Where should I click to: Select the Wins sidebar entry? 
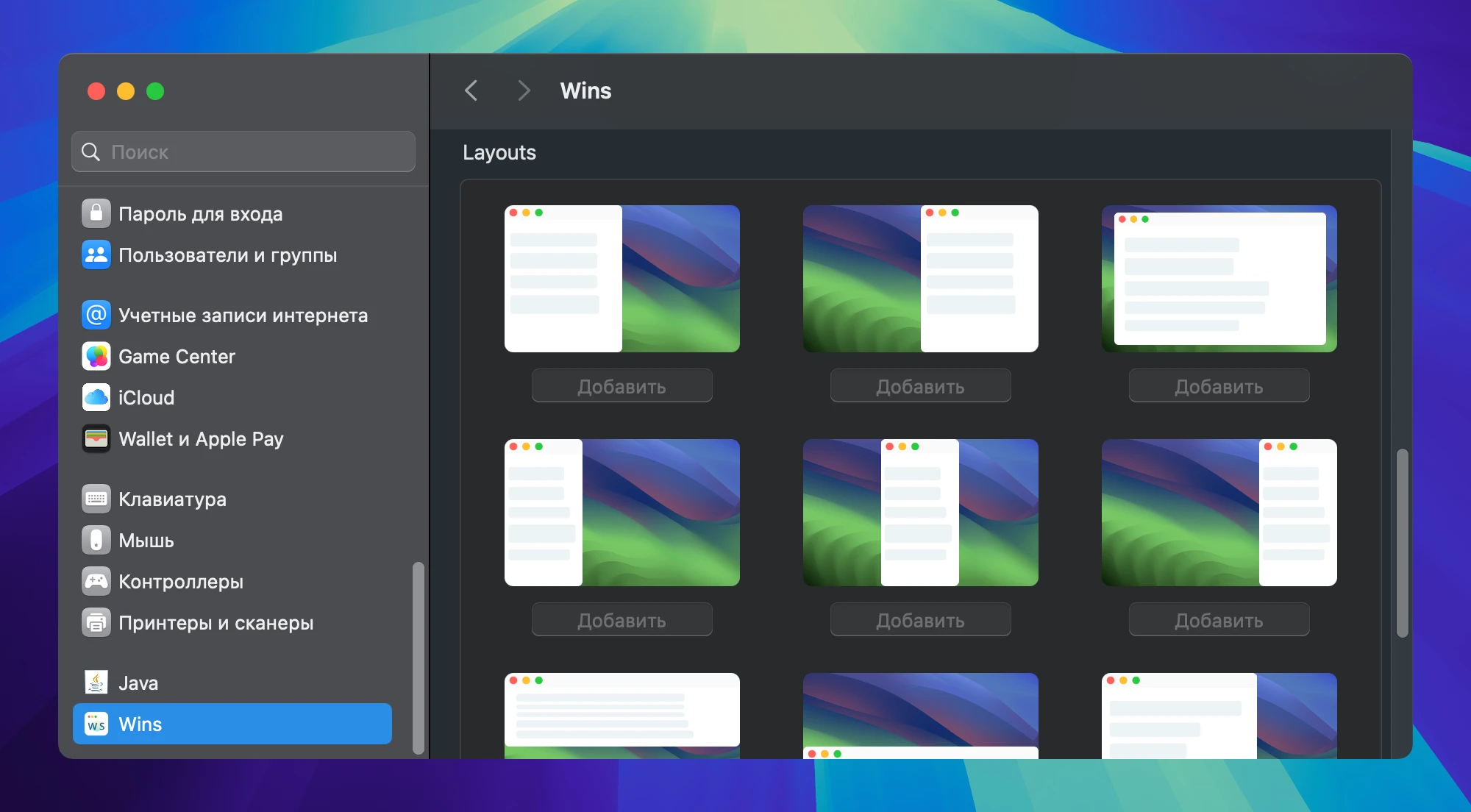coord(232,724)
